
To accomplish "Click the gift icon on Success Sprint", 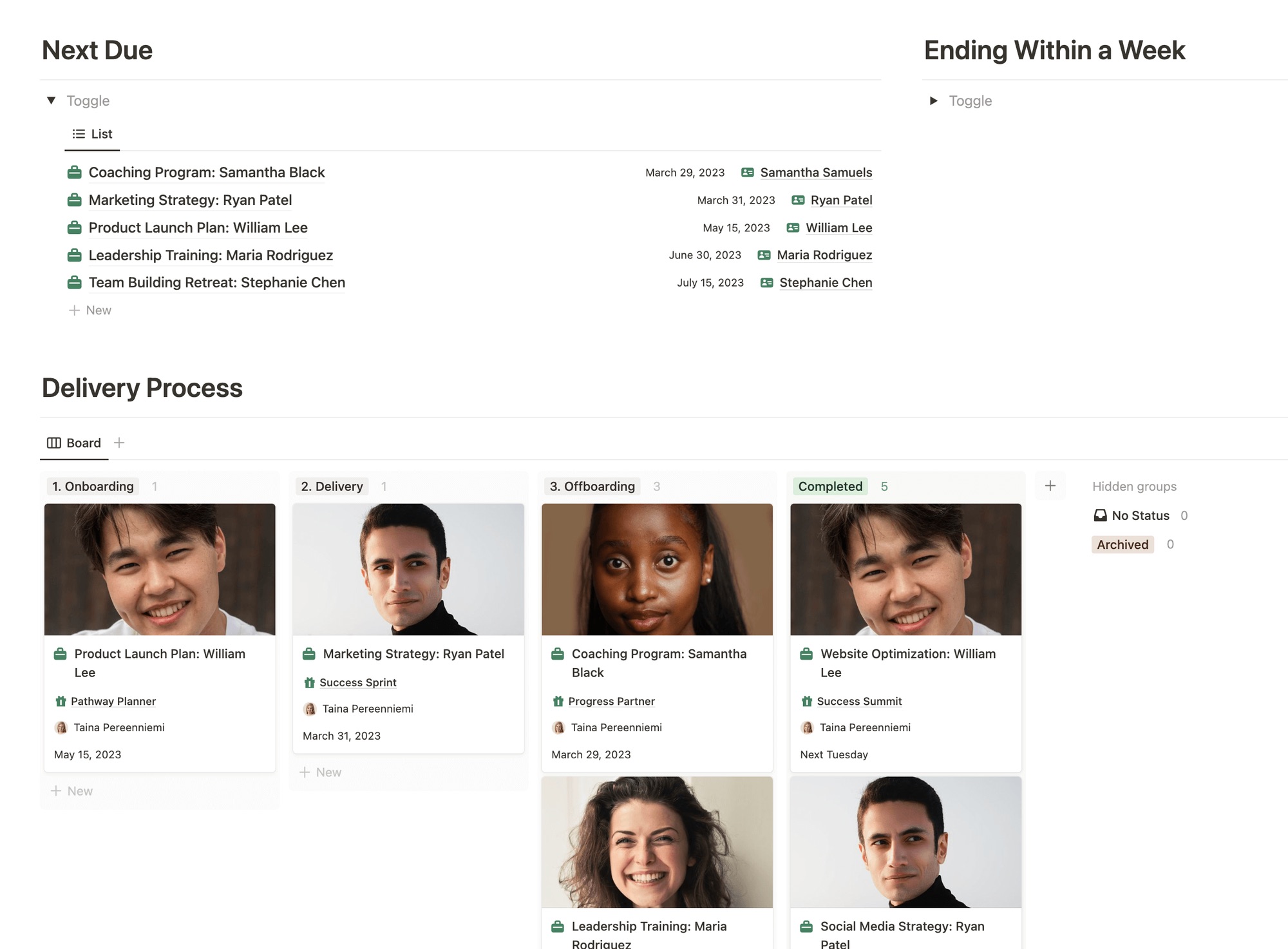I will (309, 682).
